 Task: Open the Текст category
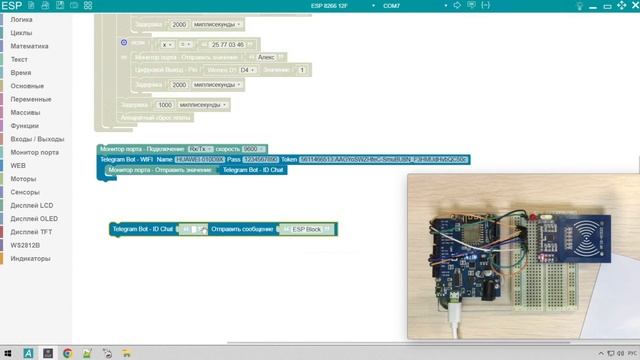click(19, 59)
